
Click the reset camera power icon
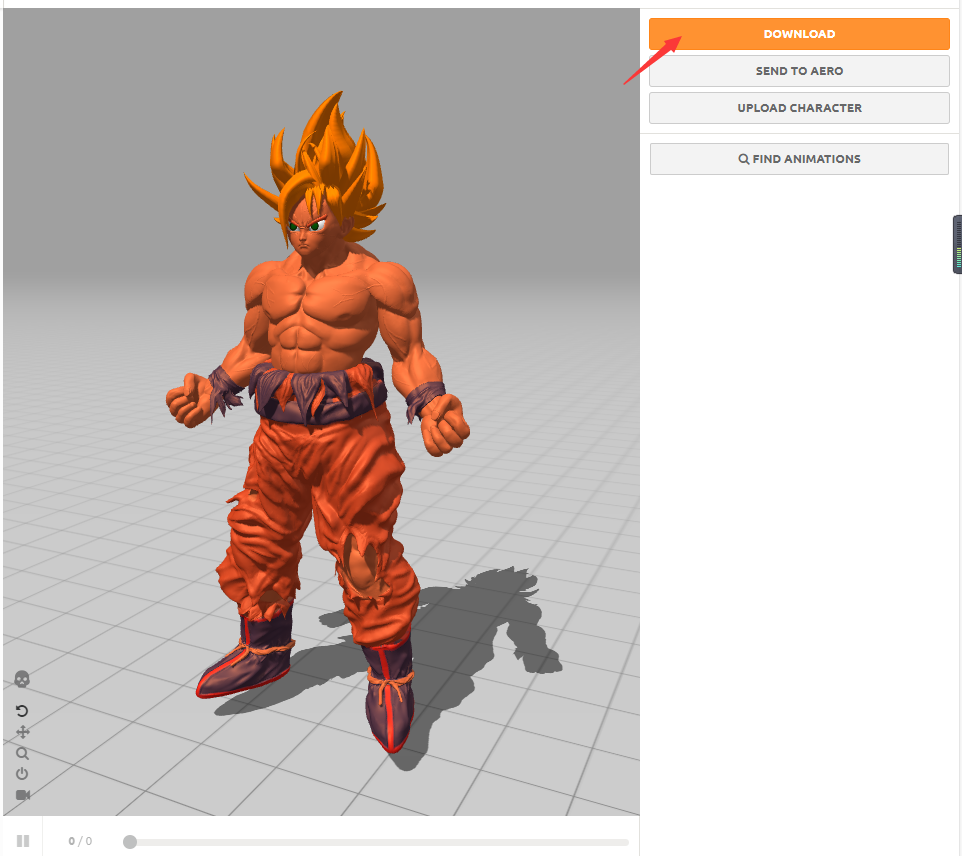22,774
